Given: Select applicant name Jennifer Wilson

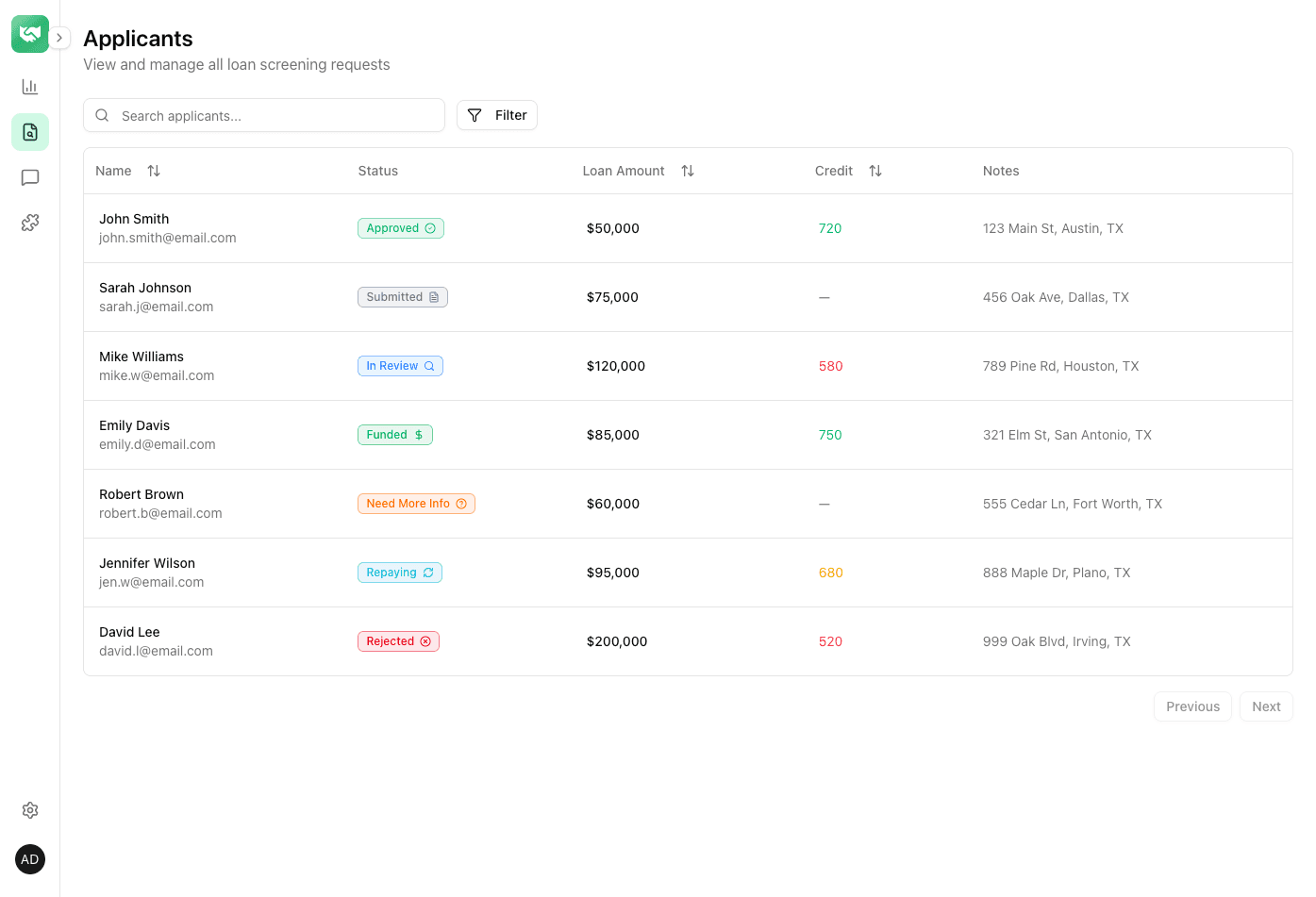Looking at the screenshot, I should 147,563.
